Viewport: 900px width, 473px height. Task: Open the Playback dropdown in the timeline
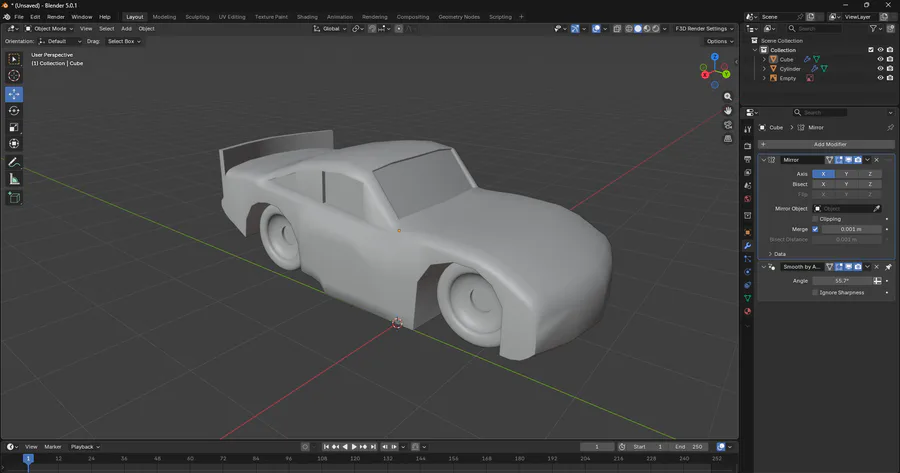(85, 447)
